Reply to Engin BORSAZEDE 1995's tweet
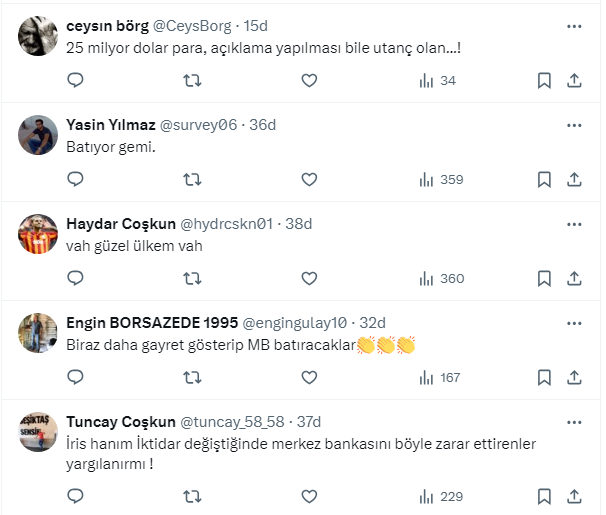The width and height of the screenshot is (606, 515). [x=75, y=378]
